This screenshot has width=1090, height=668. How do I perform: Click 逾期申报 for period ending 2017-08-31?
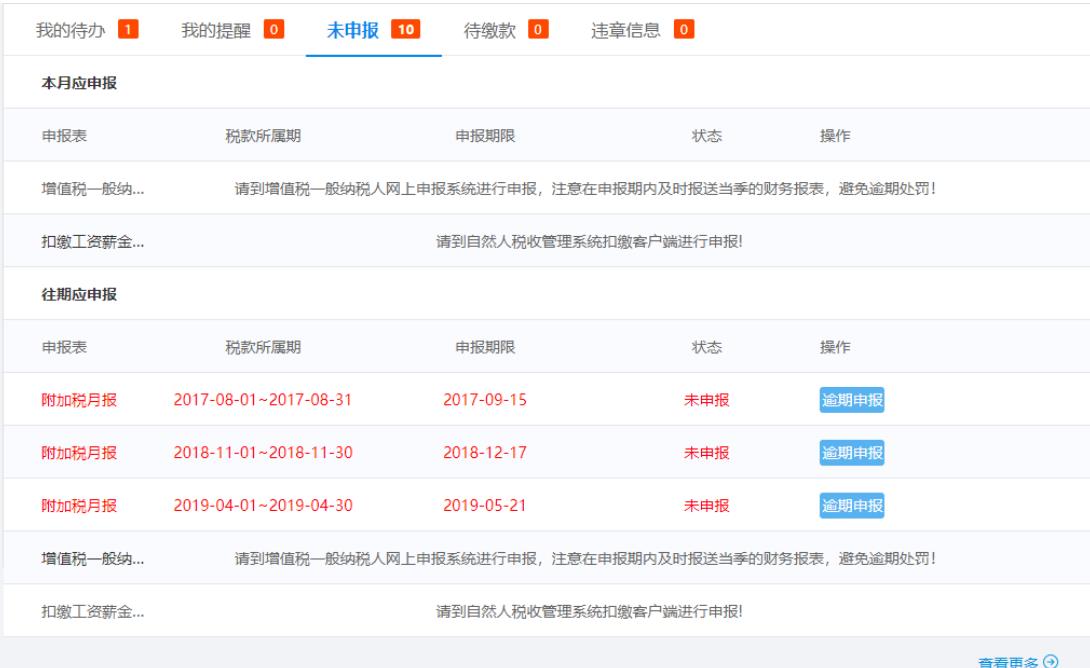click(x=852, y=400)
